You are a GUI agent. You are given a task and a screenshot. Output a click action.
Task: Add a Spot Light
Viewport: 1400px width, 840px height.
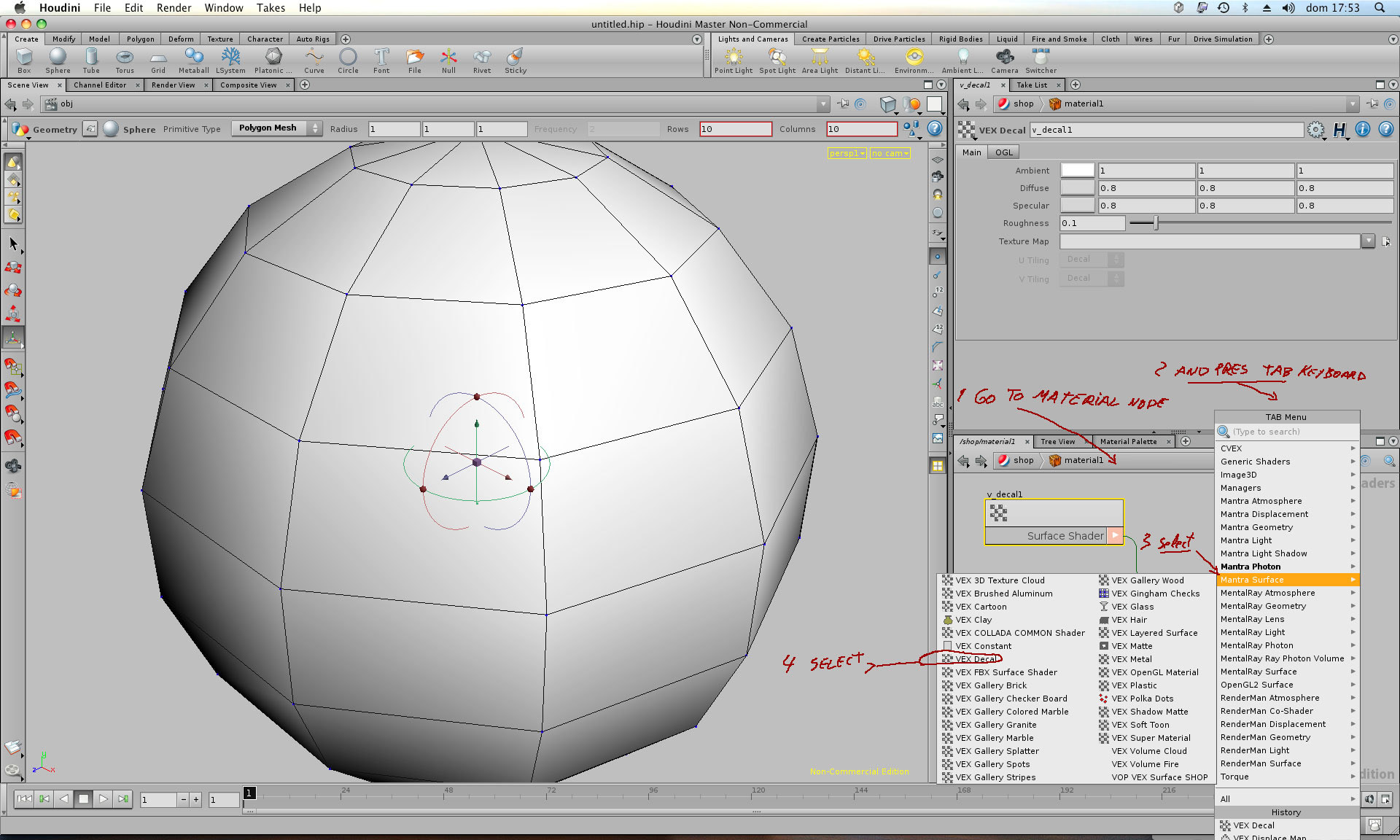(x=777, y=61)
